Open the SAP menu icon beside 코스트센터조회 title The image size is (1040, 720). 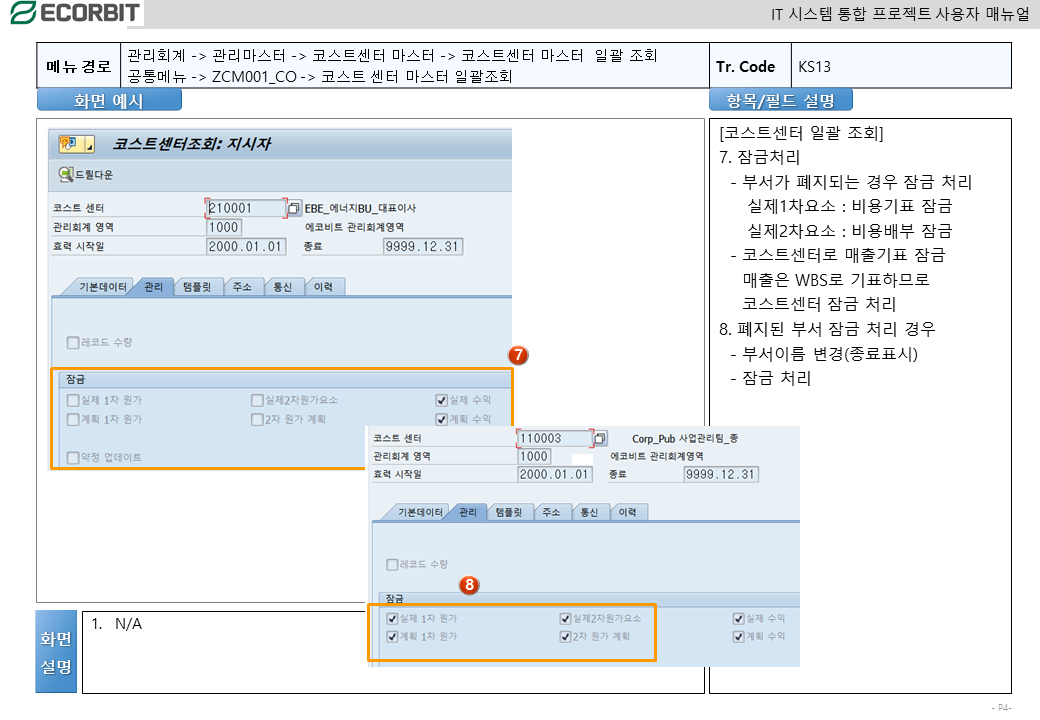70,144
